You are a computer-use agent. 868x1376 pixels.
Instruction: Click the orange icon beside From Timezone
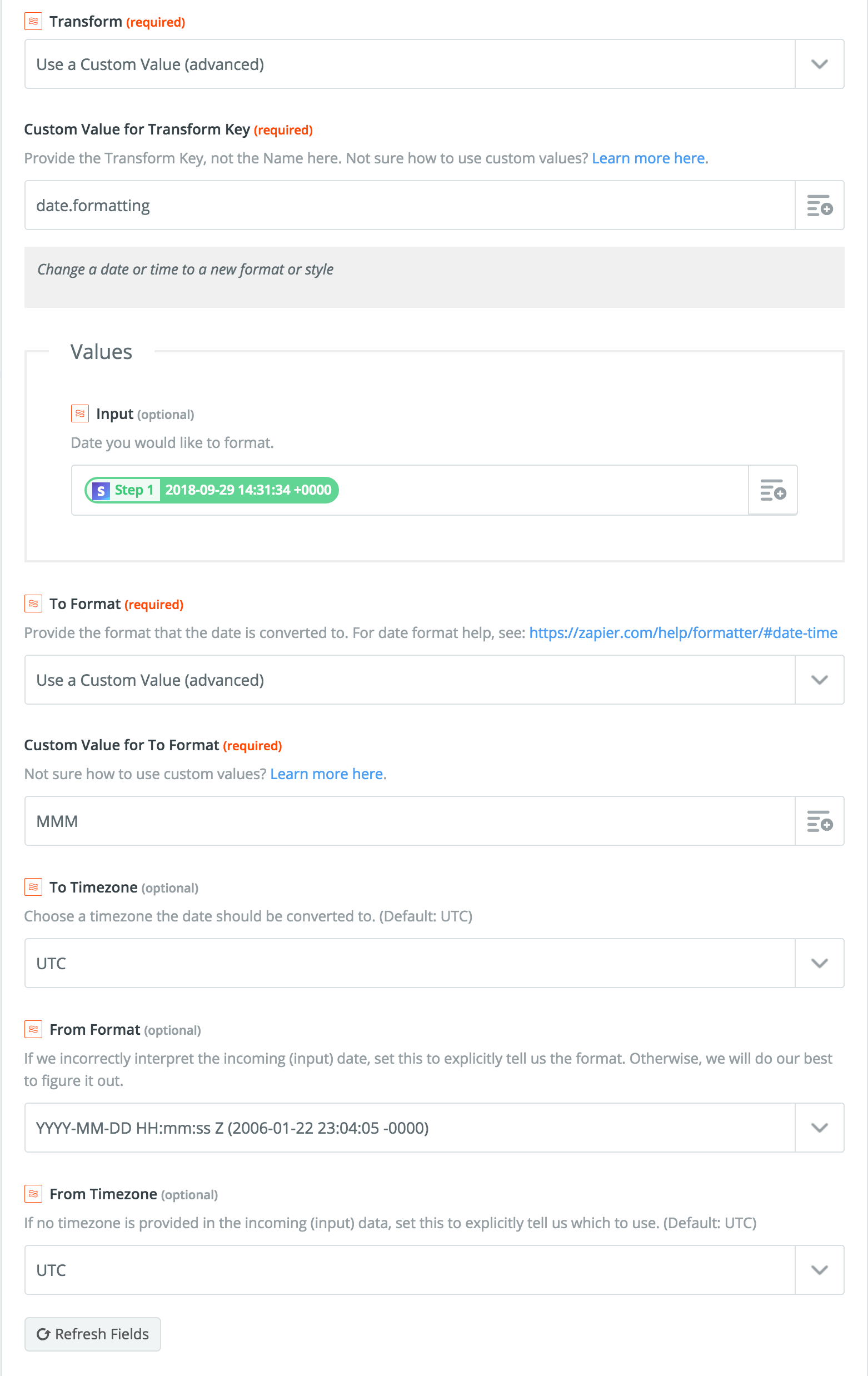(34, 1194)
